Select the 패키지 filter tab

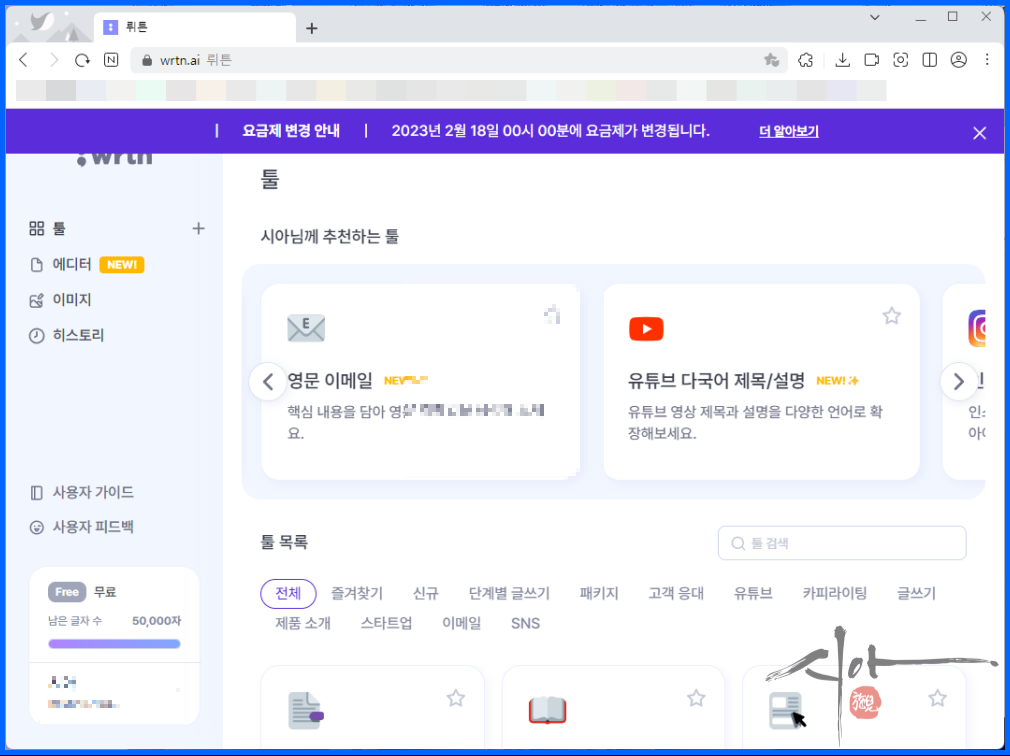[x=599, y=593]
